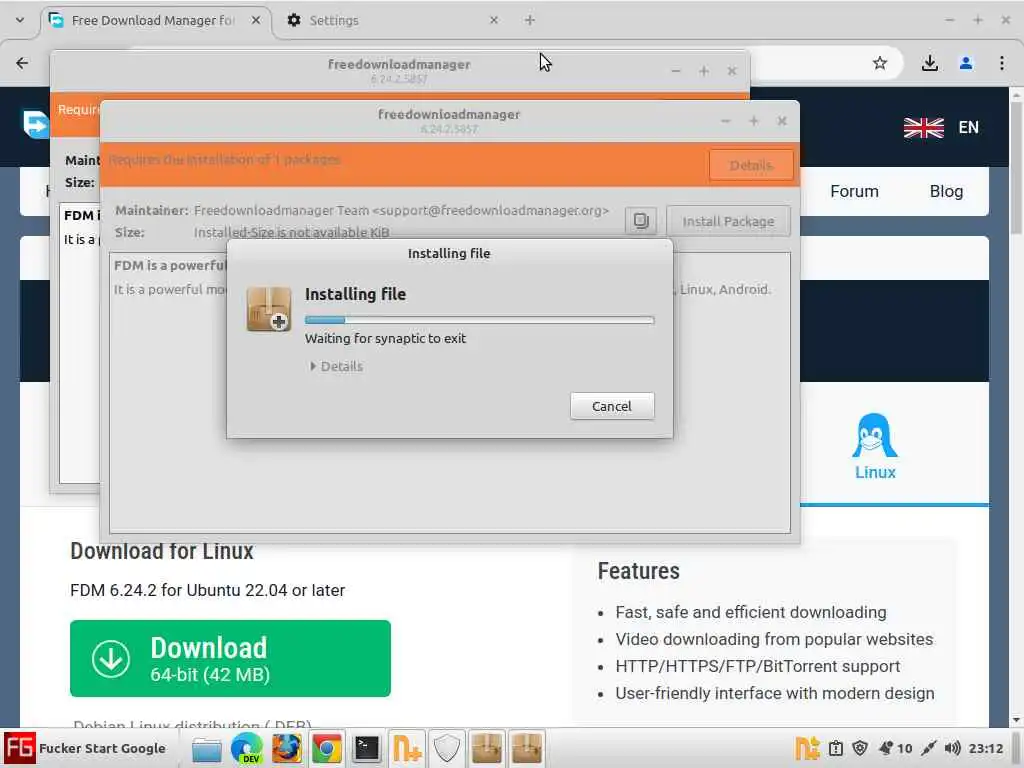Switch to first package installer taskbar window

pos(487,748)
